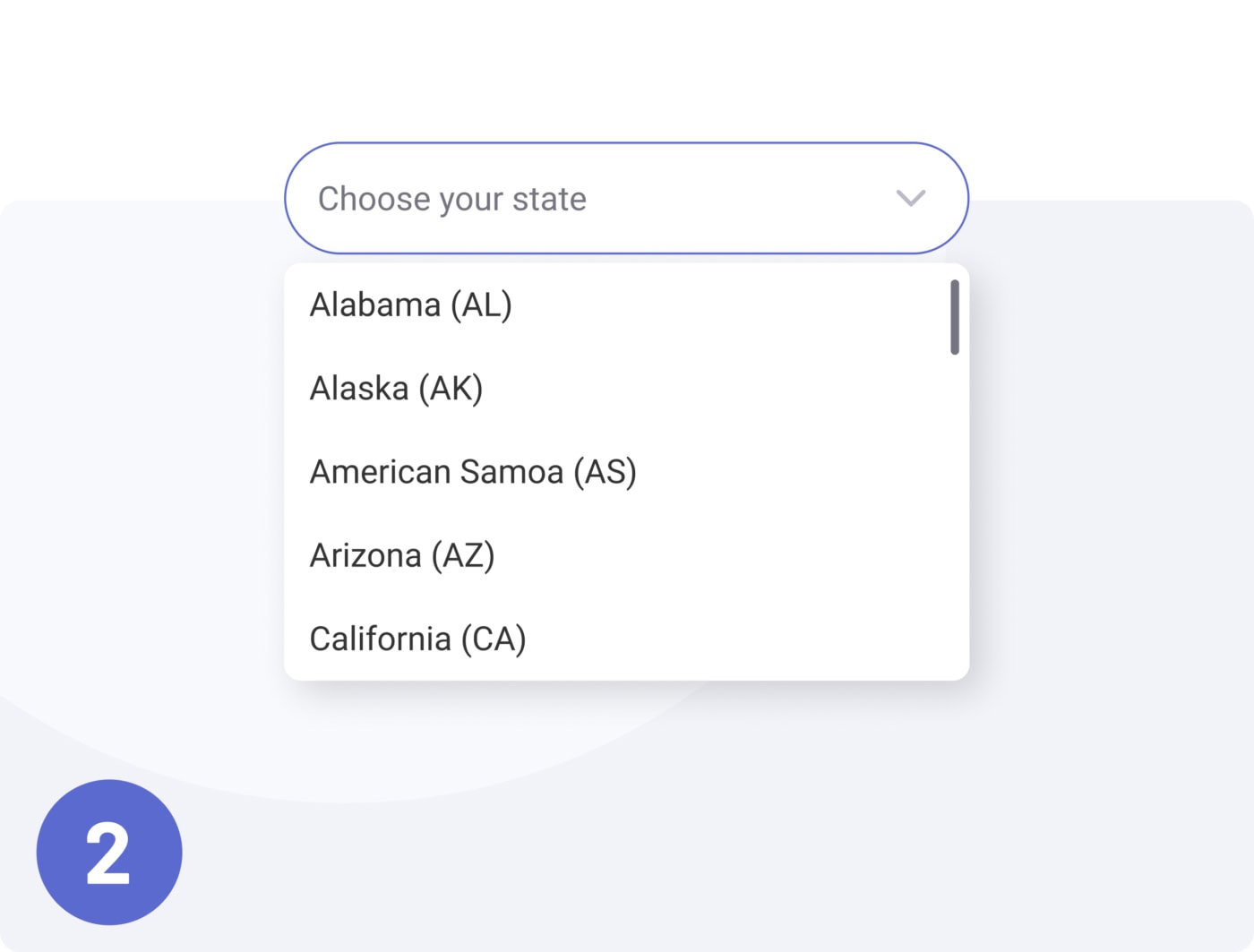The height and width of the screenshot is (952, 1254).
Task: Select California (CA) from the list
Action: 417,639
